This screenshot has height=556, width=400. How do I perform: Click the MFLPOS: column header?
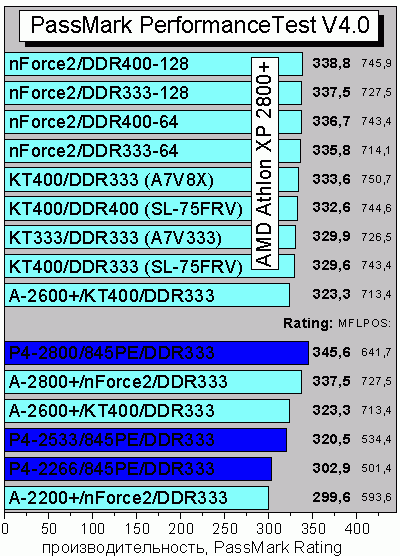coord(364,323)
